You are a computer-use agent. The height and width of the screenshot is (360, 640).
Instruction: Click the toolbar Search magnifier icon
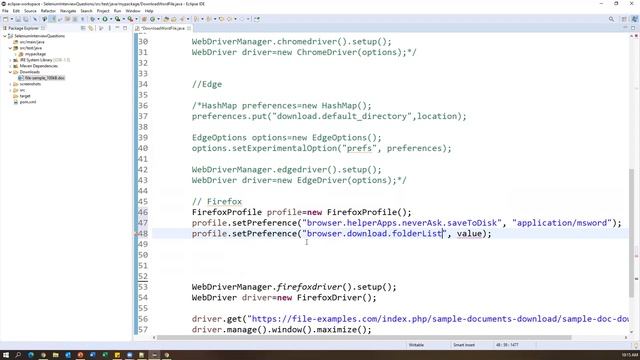point(611,19)
